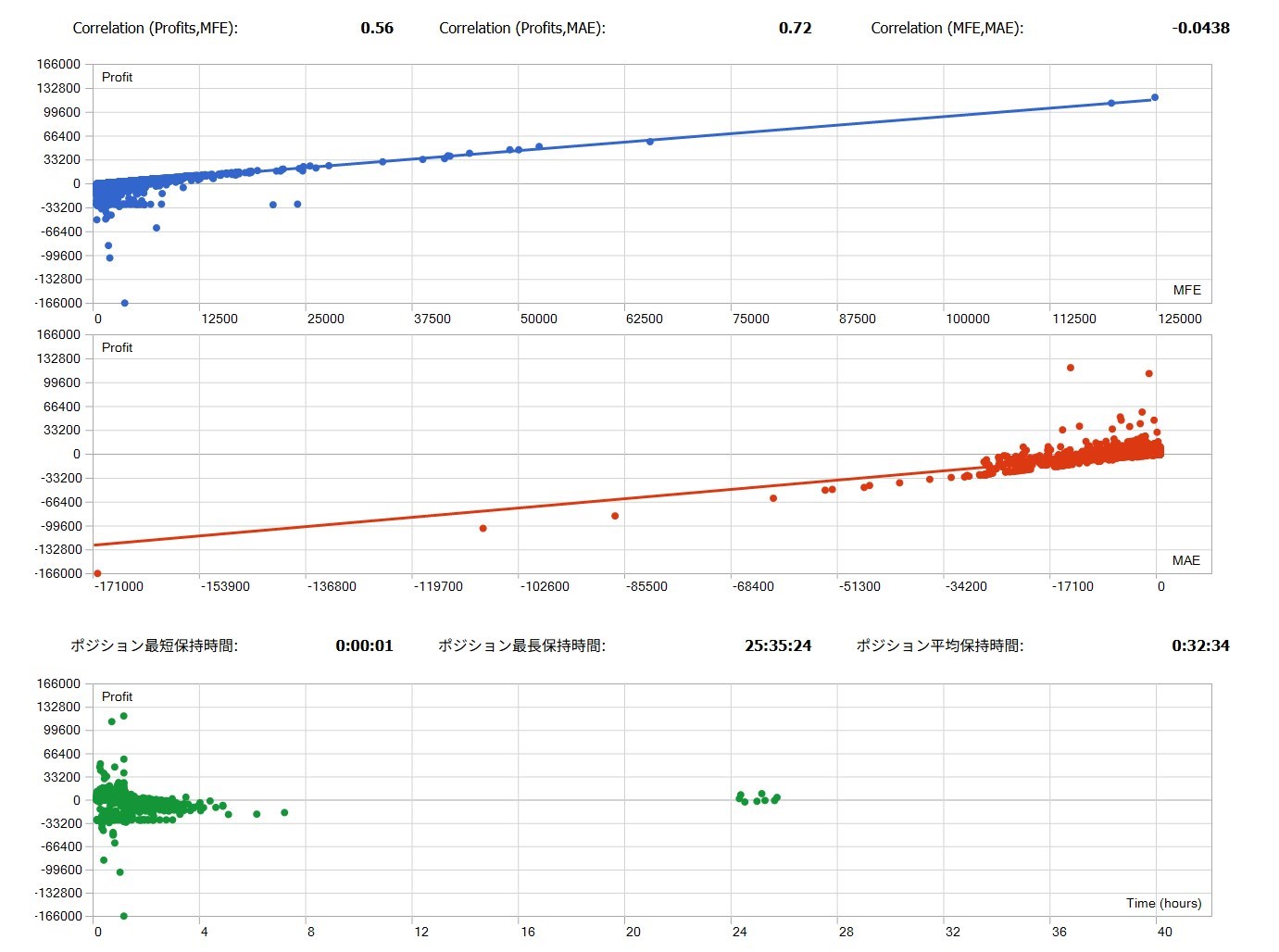Click the green point cluster near 24 hours
Viewport: 1279px width, 952px height.
point(758,798)
